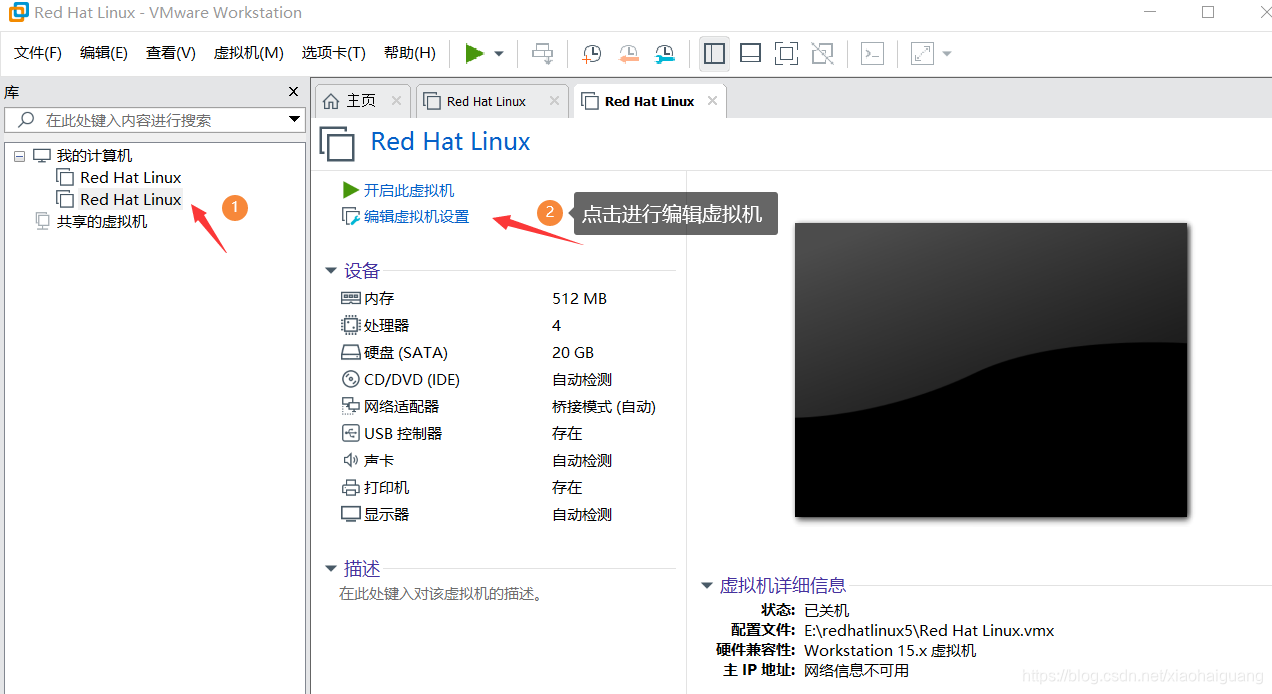The height and width of the screenshot is (694, 1272).
Task: Toggle the thumbnail bar view icon
Action: 750,53
